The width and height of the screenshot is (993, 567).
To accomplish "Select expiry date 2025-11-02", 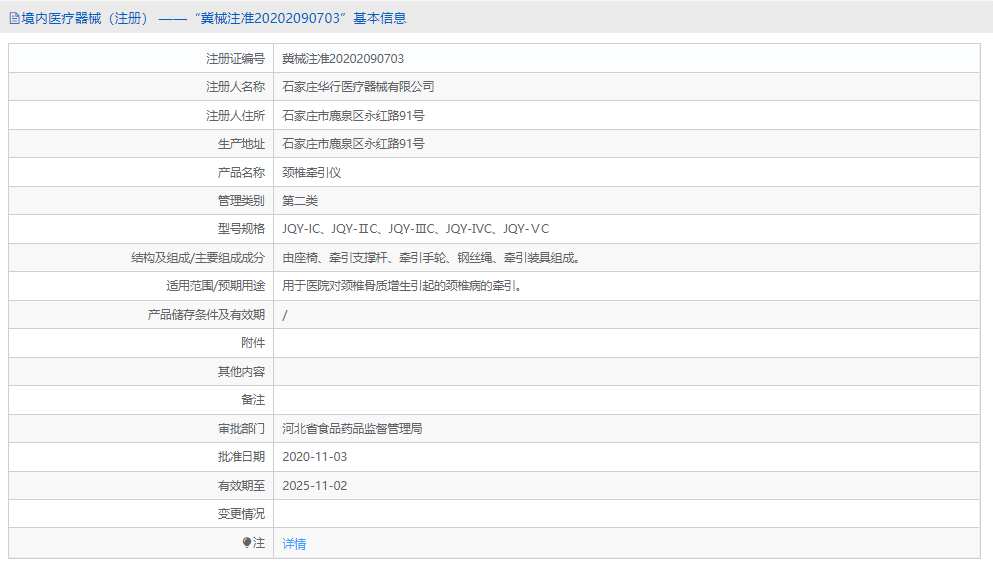I will tap(314, 486).
